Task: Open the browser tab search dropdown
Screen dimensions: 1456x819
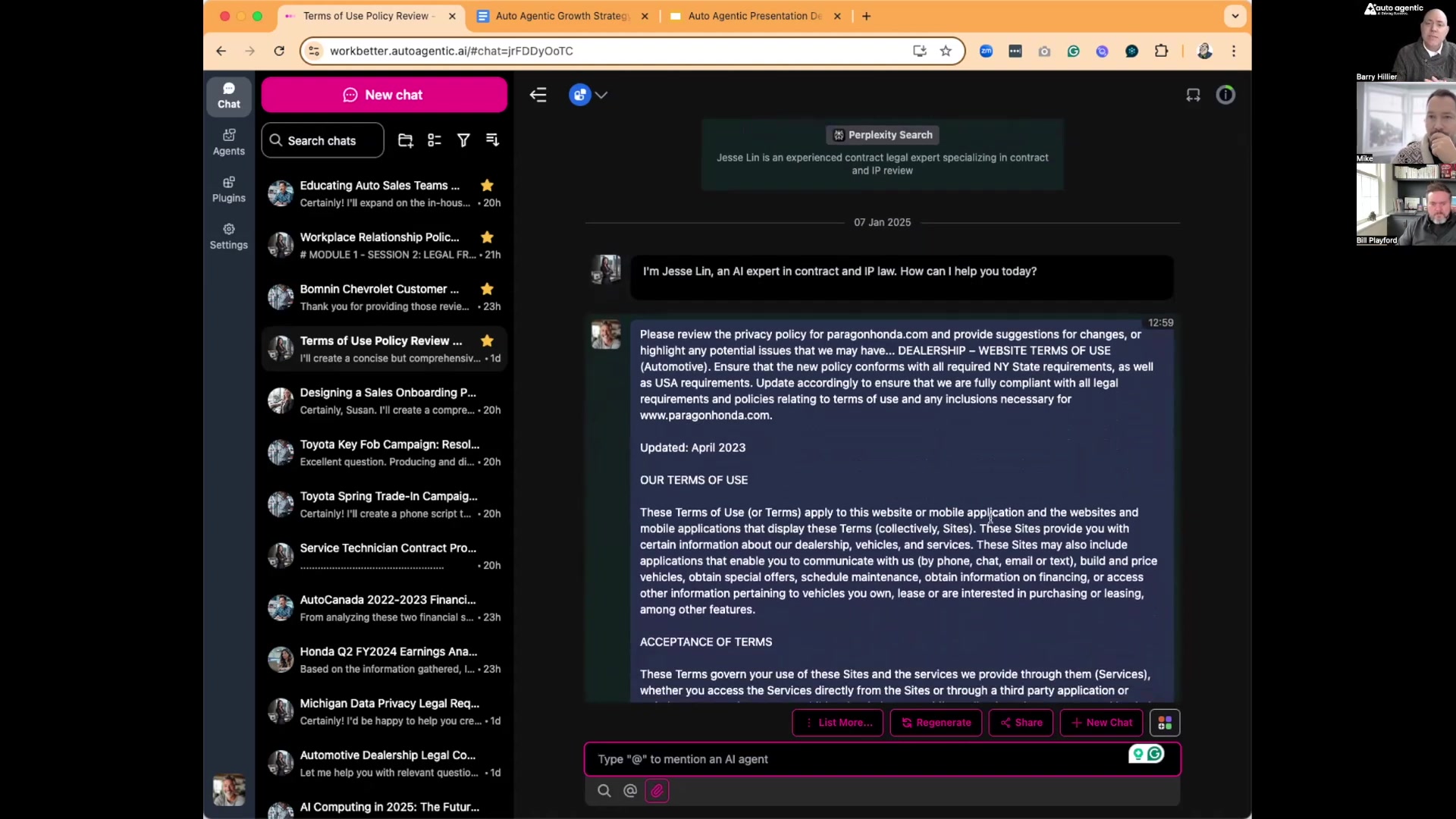Action: (x=1235, y=16)
